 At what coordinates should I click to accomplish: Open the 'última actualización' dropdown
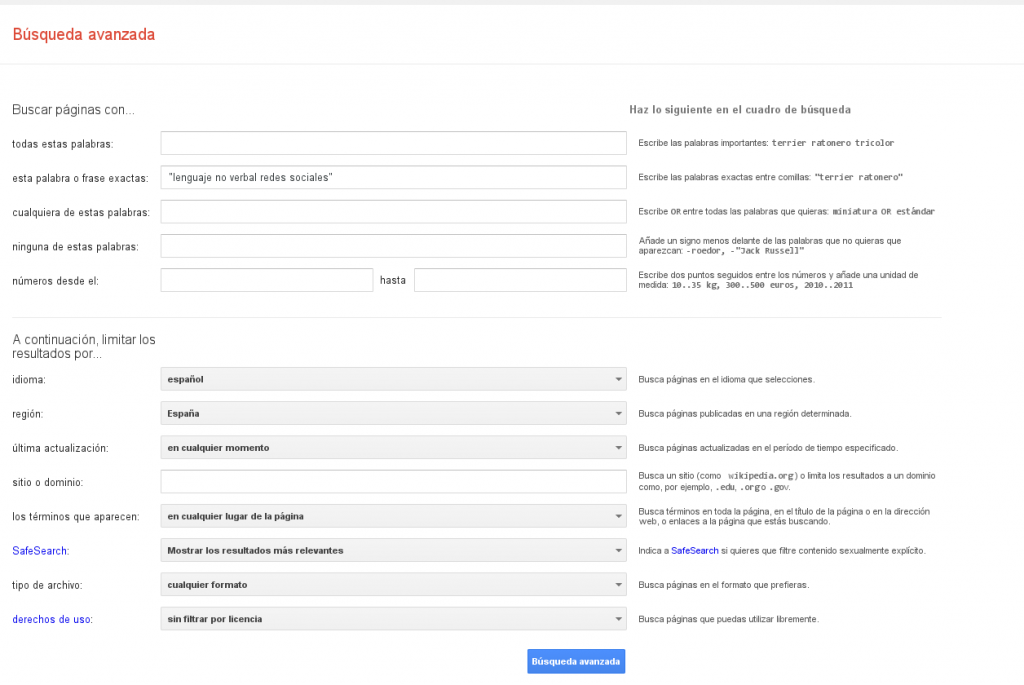click(x=393, y=447)
